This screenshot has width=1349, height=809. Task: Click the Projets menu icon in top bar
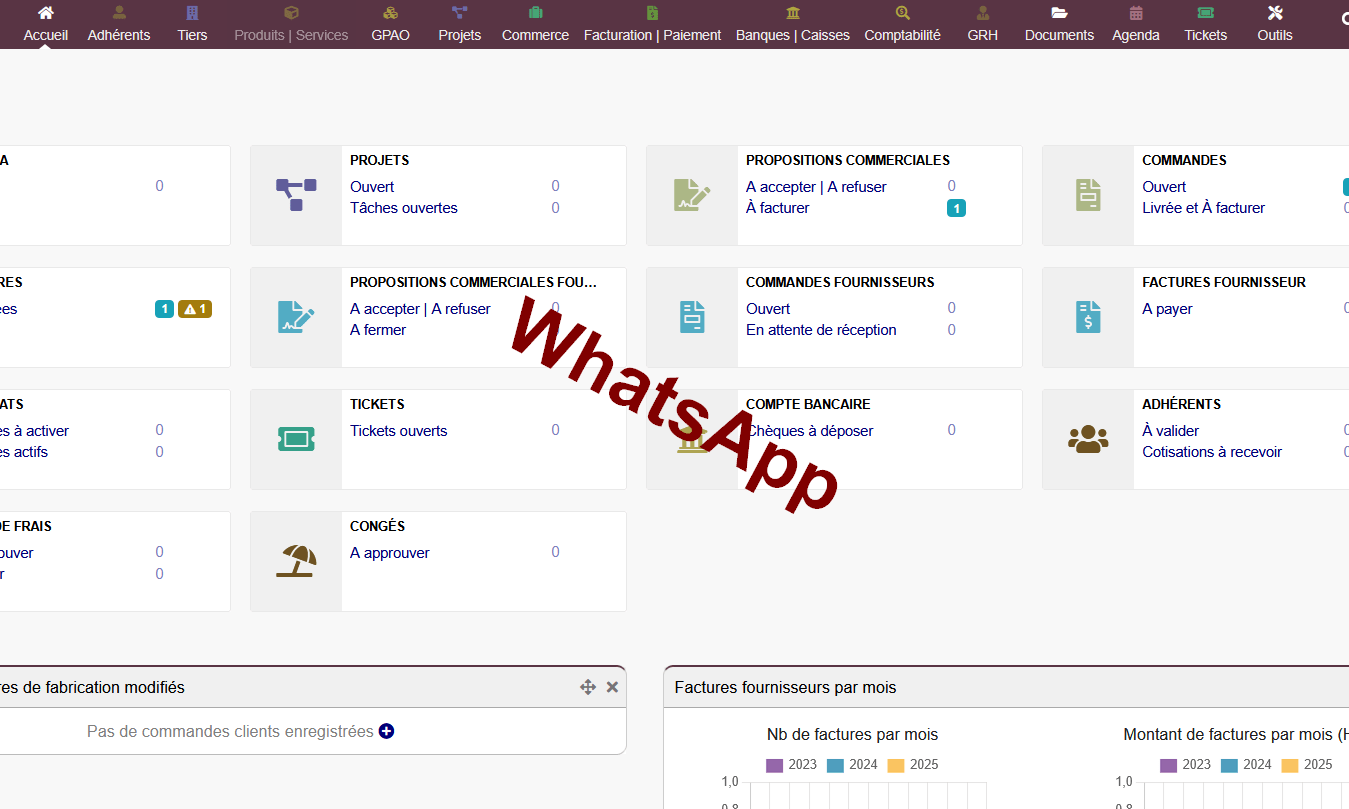460,13
